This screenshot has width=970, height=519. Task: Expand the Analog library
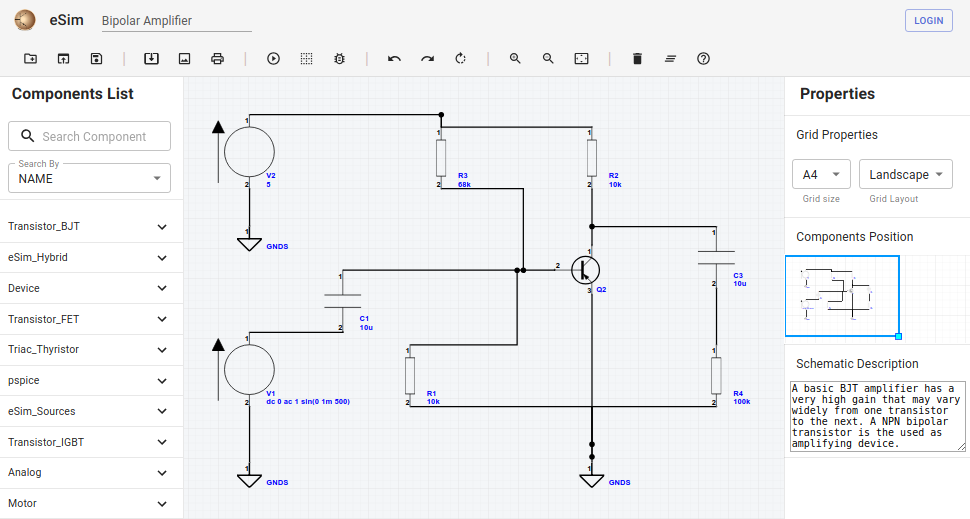tap(92, 473)
